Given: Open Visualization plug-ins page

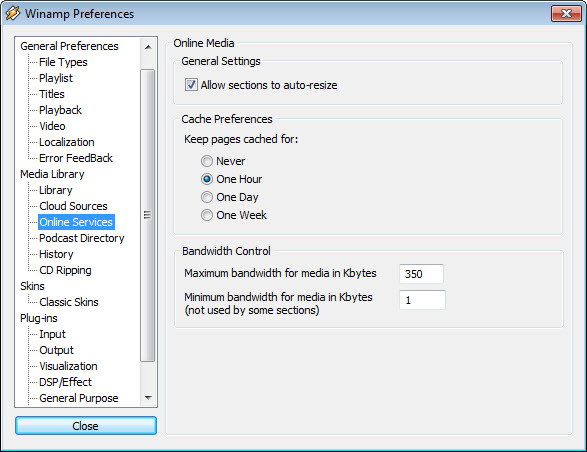Looking at the screenshot, I should click(x=68, y=366).
